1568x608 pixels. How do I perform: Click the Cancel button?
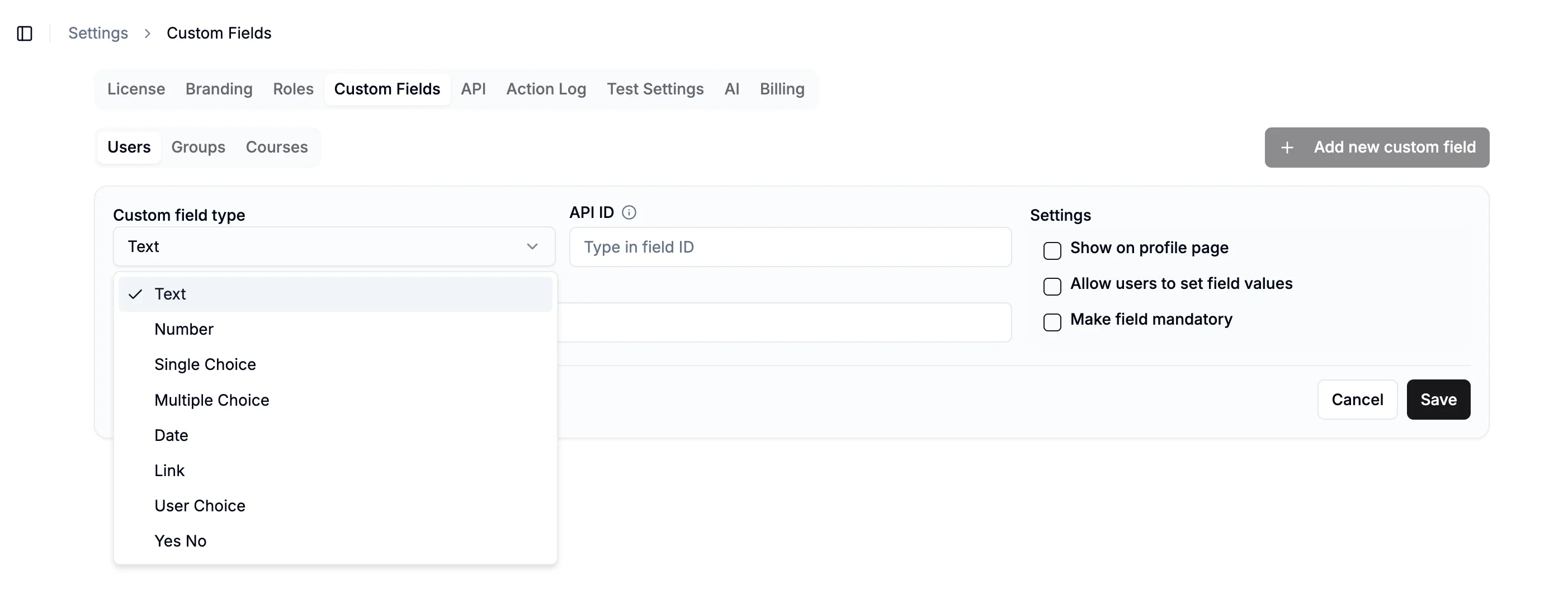pos(1357,400)
